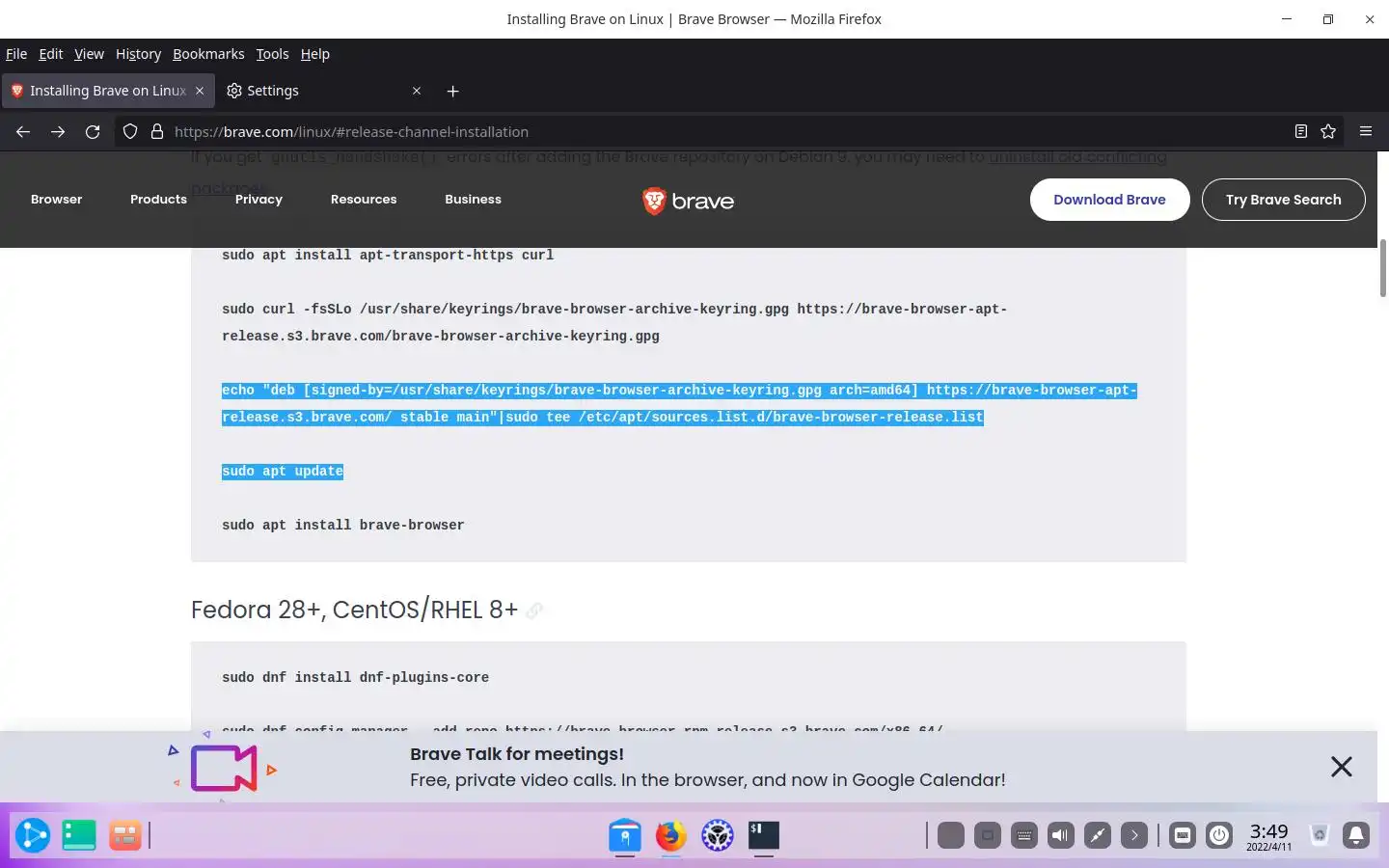Click the Try Brave Search button

click(x=1283, y=200)
